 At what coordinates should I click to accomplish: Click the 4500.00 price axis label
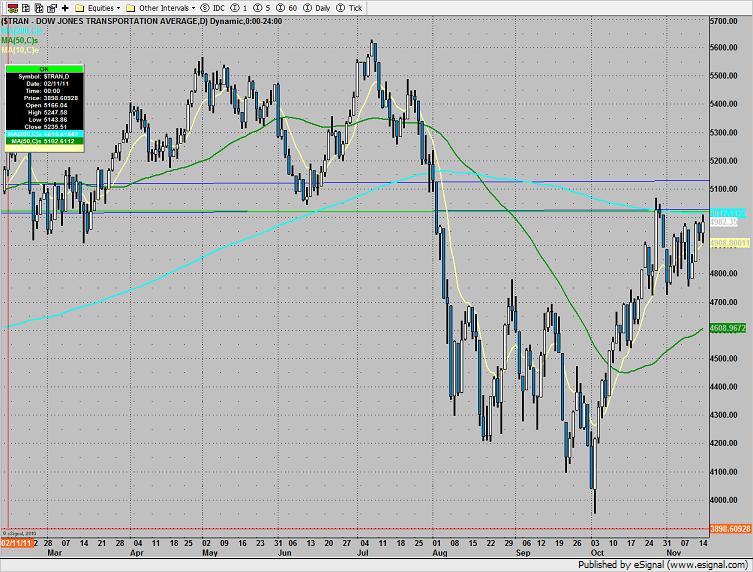pyautogui.click(x=724, y=358)
